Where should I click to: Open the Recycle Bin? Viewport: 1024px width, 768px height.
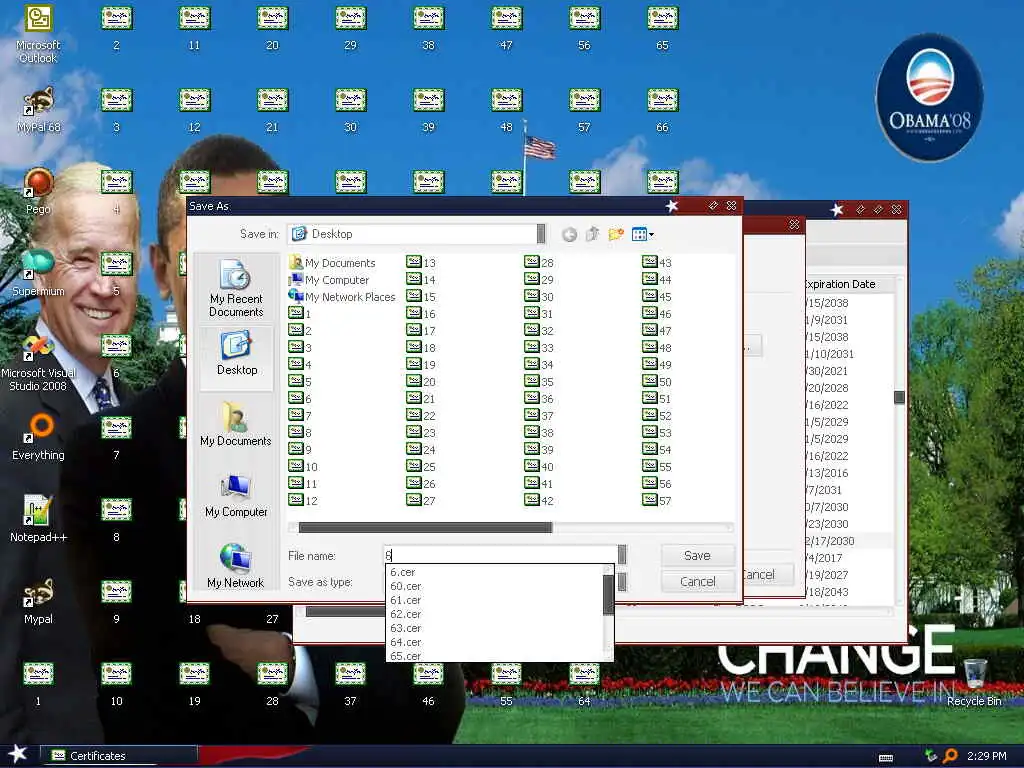[974, 682]
